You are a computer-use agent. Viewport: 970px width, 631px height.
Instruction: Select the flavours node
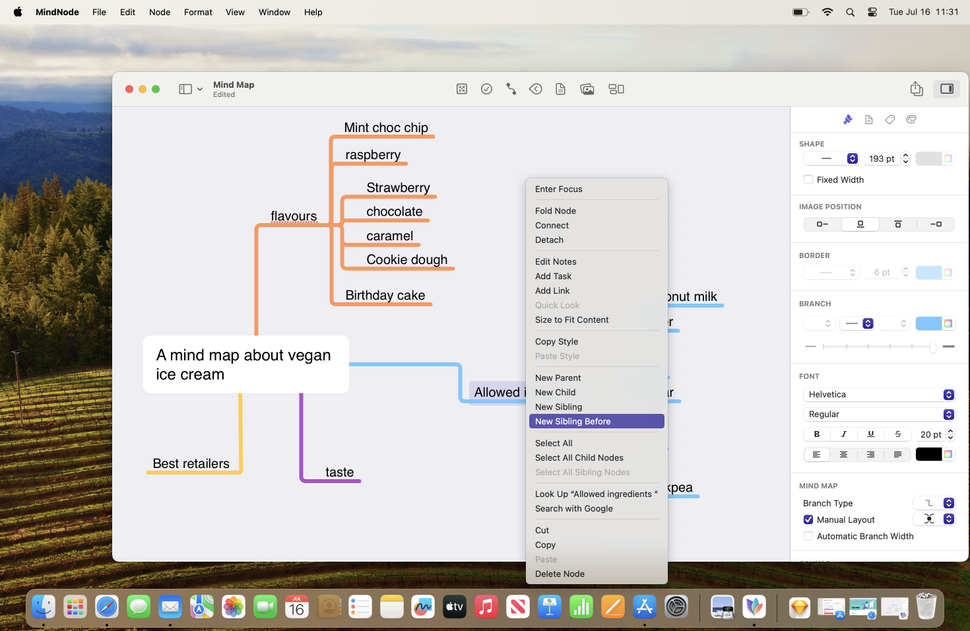[293, 216]
